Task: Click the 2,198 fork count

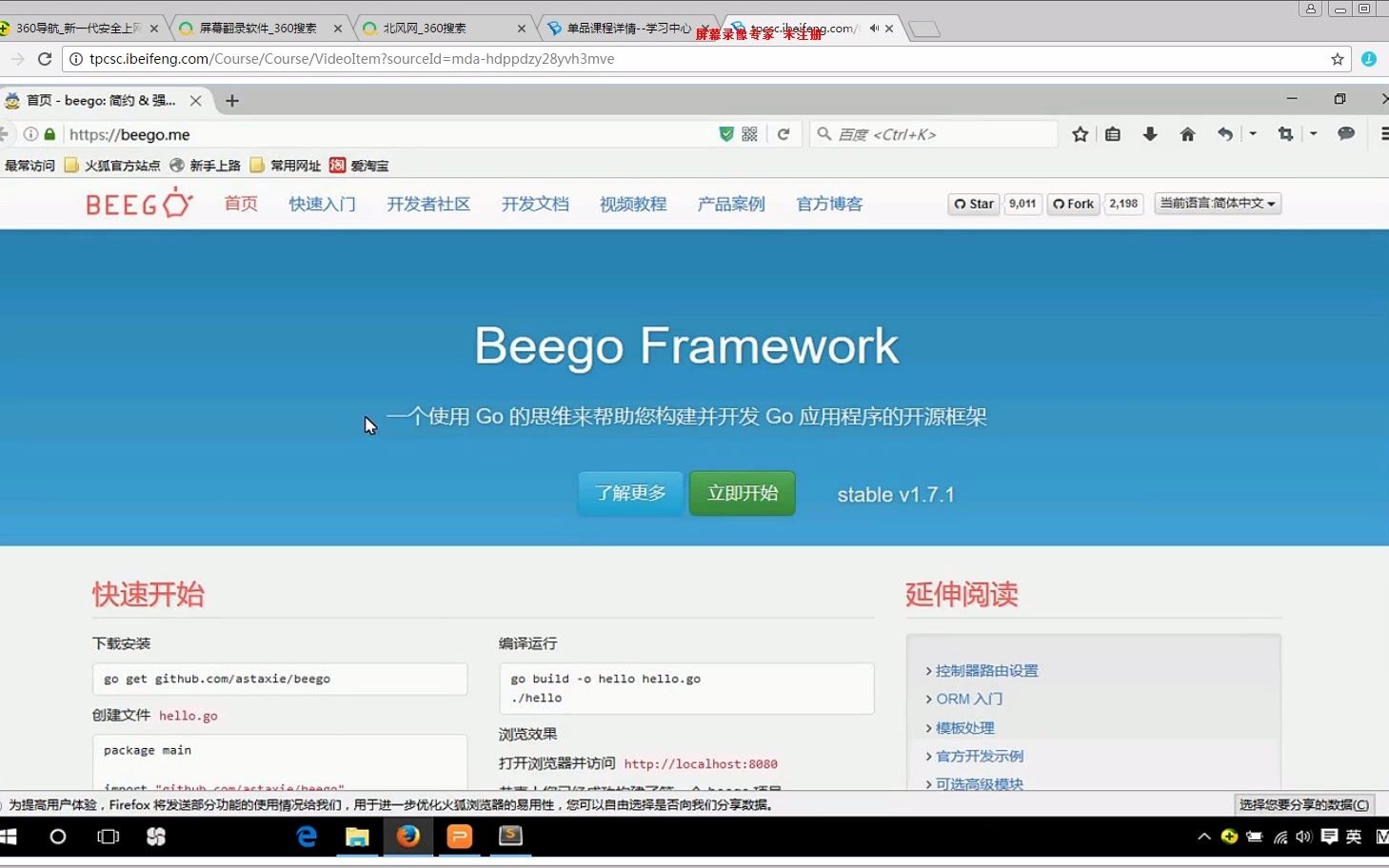Action: click(x=1123, y=204)
